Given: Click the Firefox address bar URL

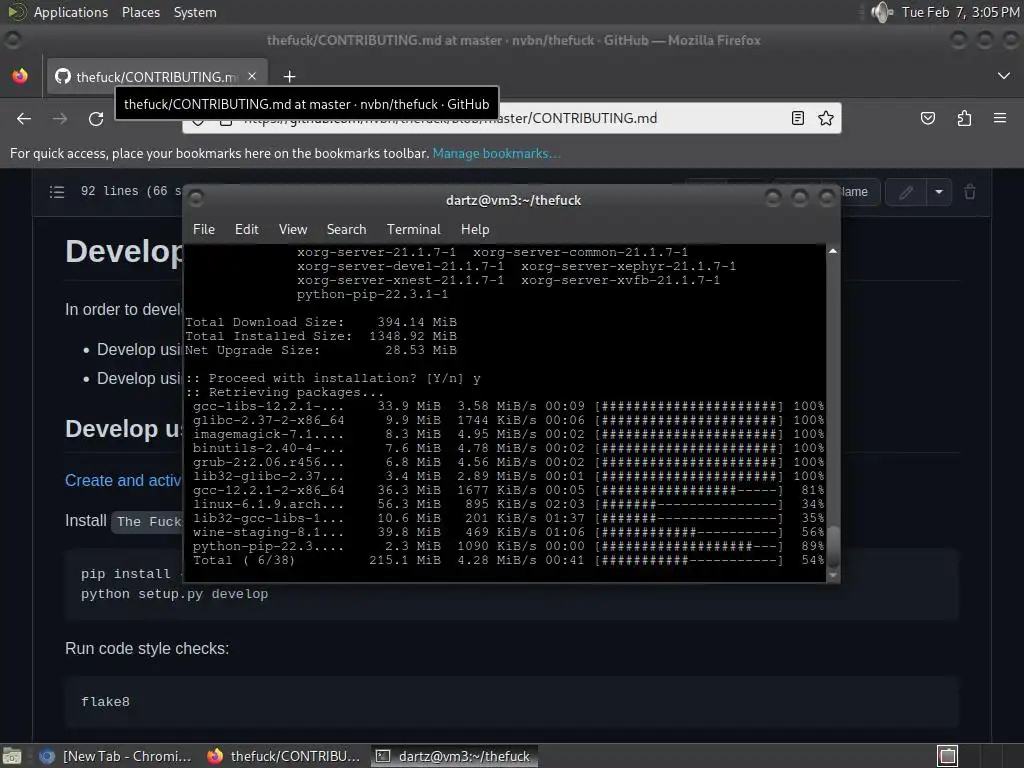Looking at the screenshot, I should pyautogui.click(x=511, y=118).
